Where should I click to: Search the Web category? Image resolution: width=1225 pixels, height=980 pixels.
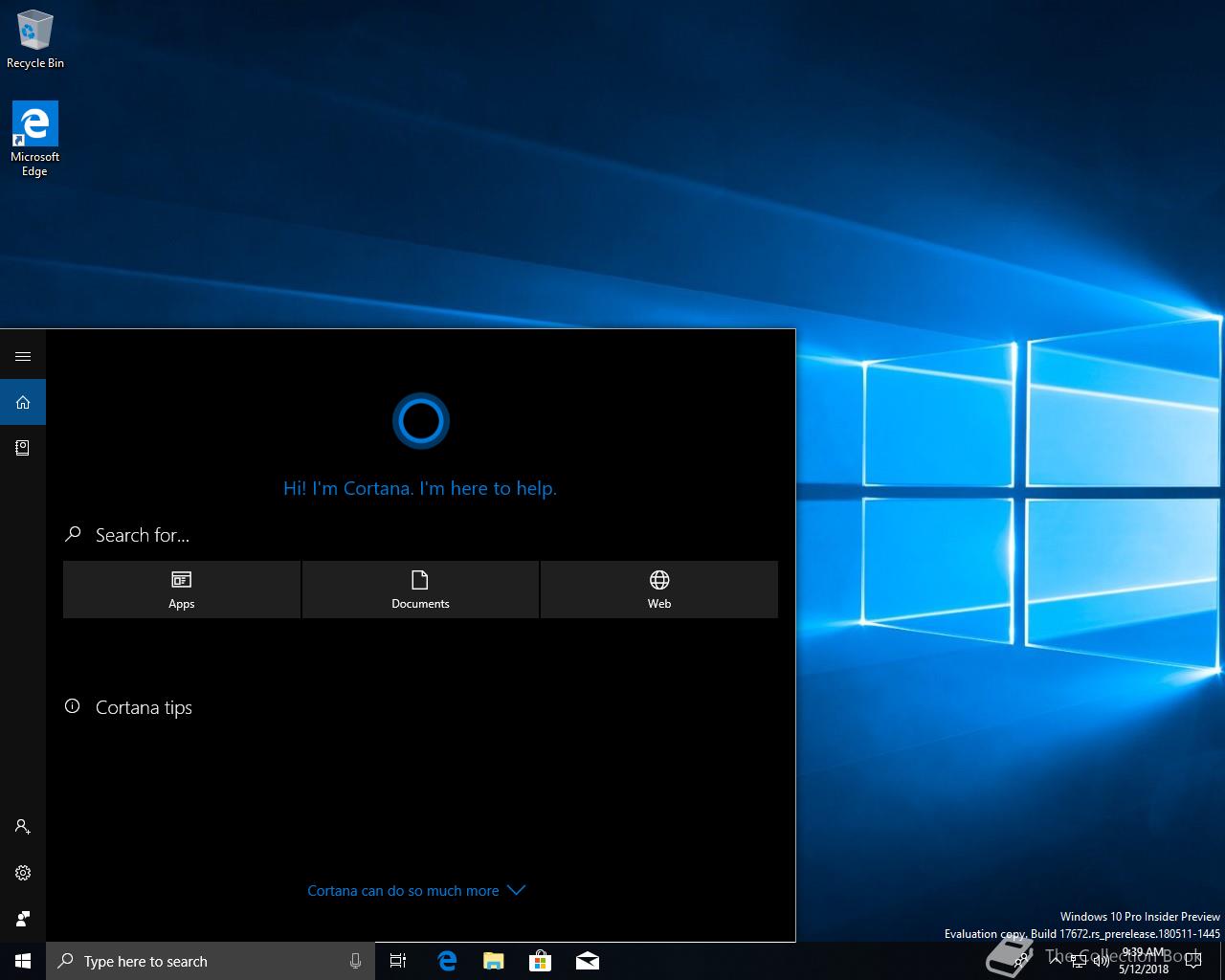tap(659, 590)
